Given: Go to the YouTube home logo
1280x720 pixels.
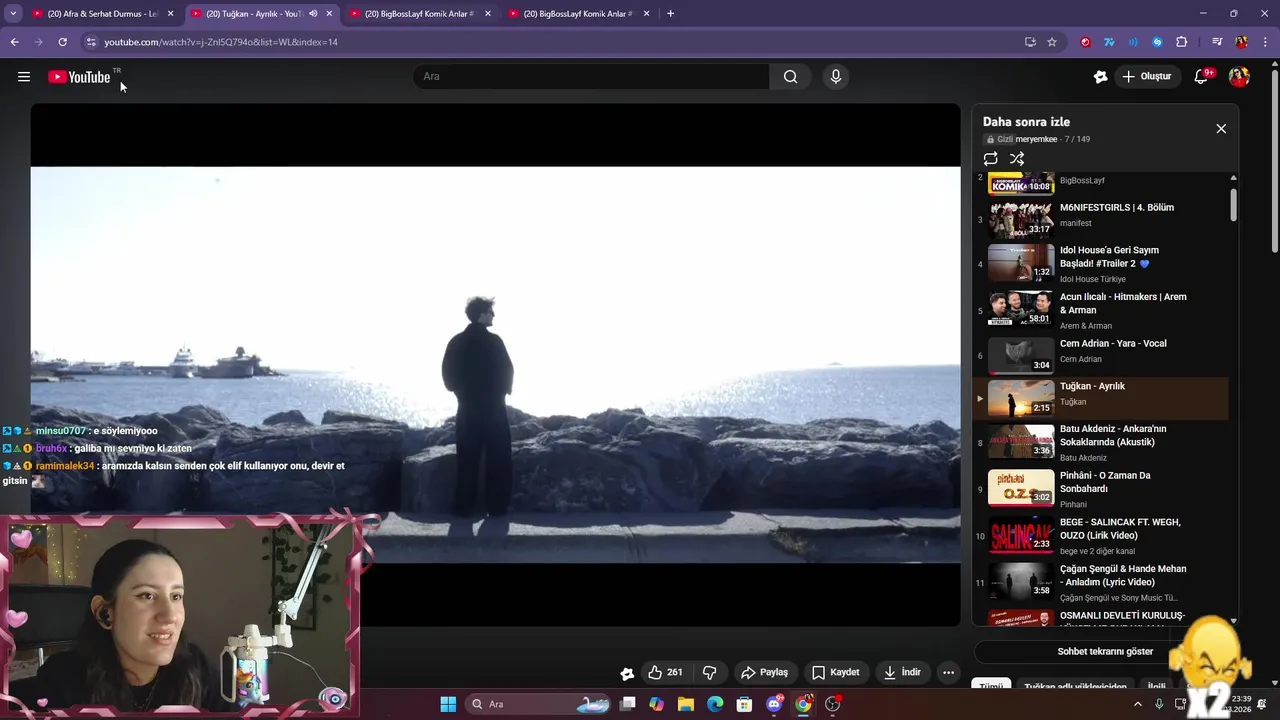Looking at the screenshot, I should (x=79, y=77).
